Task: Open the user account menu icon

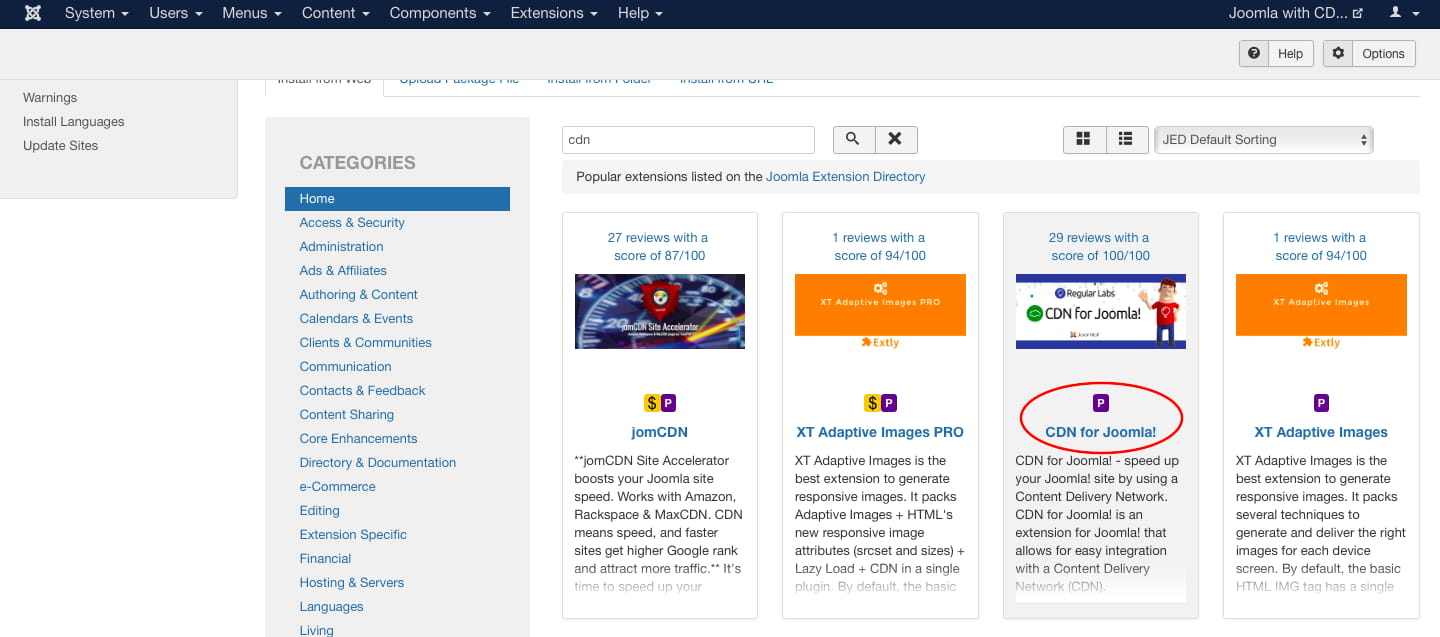Action: click(x=1404, y=13)
